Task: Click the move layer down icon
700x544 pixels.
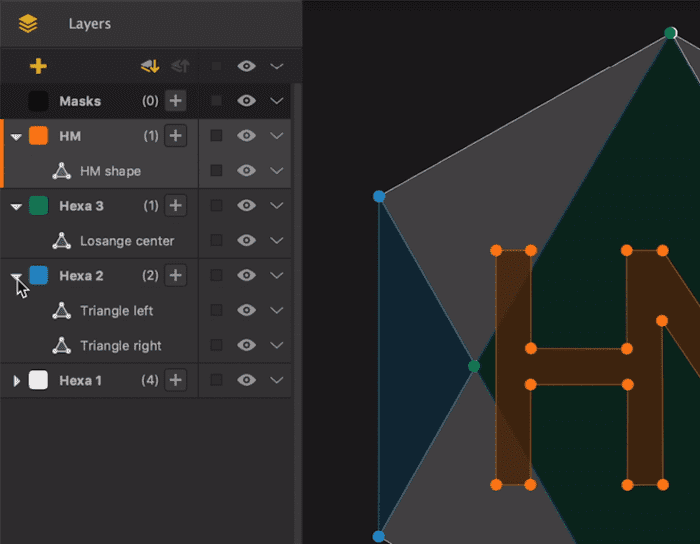Action: pyautogui.click(x=150, y=66)
